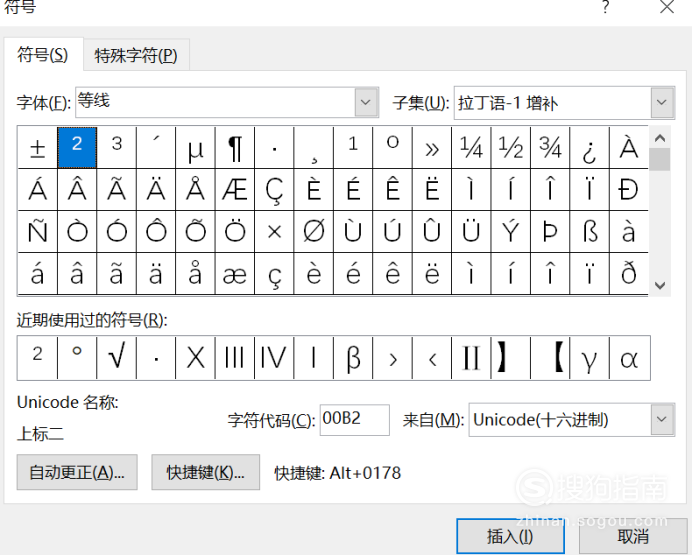This screenshot has height=555, width=692.
Task: Pick recently used square root √ symbol
Action: [x=117, y=358]
